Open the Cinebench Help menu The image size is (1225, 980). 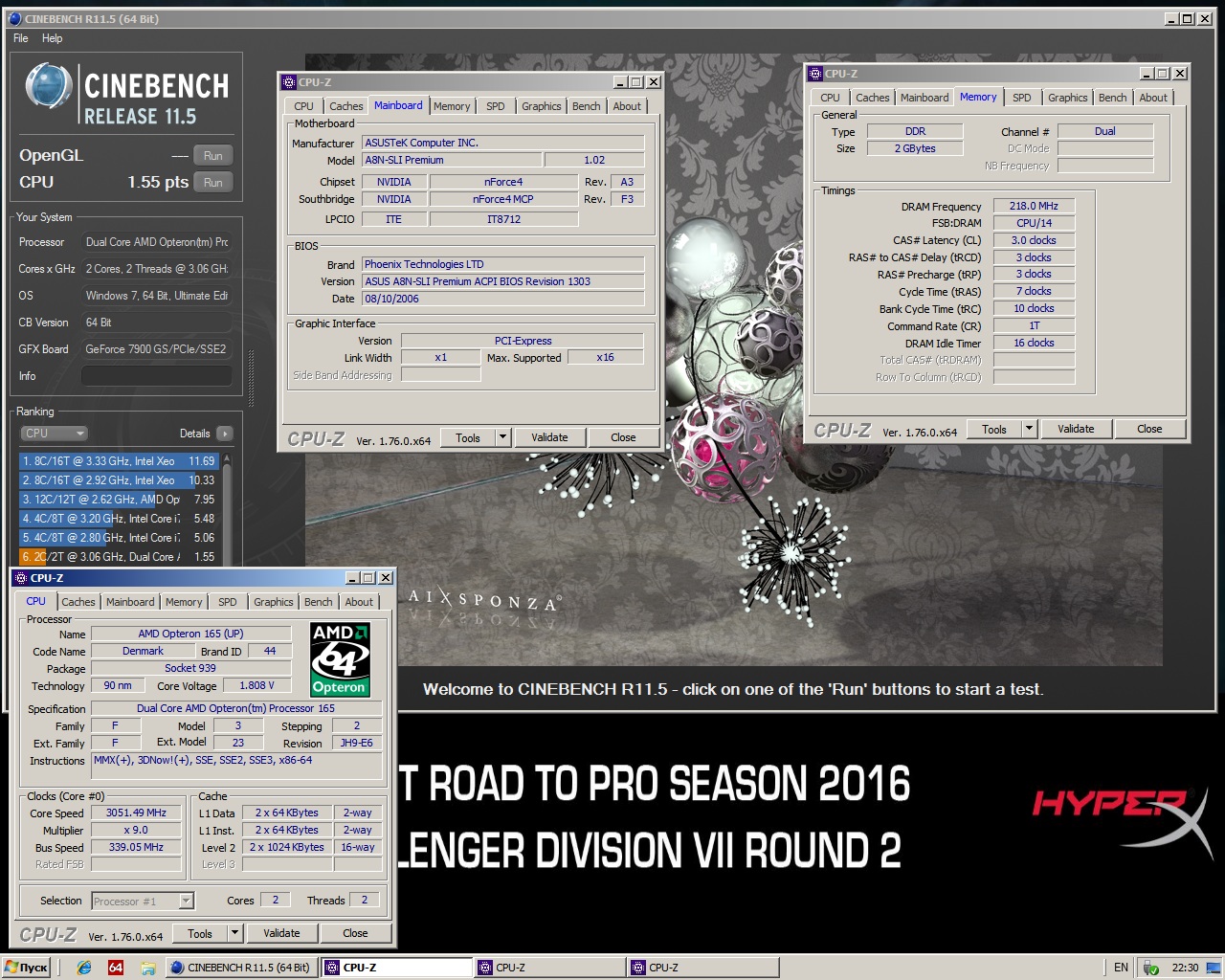(x=52, y=38)
